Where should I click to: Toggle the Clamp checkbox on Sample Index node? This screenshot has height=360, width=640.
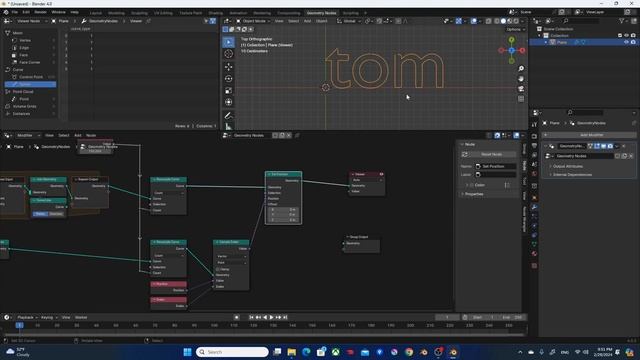click(218, 269)
